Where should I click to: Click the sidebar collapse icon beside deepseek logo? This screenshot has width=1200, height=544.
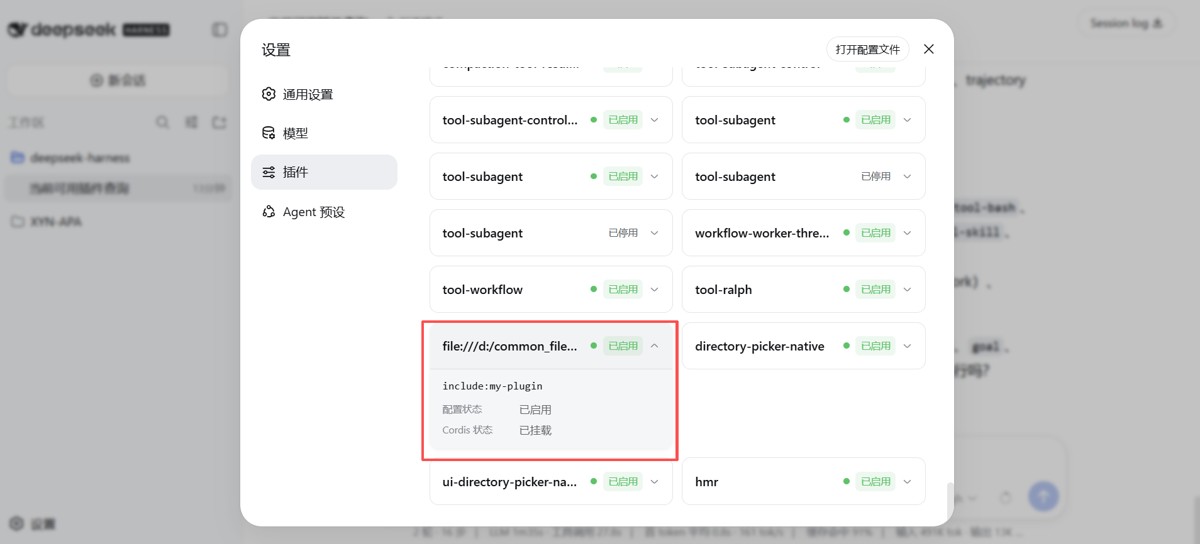click(220, 30)
